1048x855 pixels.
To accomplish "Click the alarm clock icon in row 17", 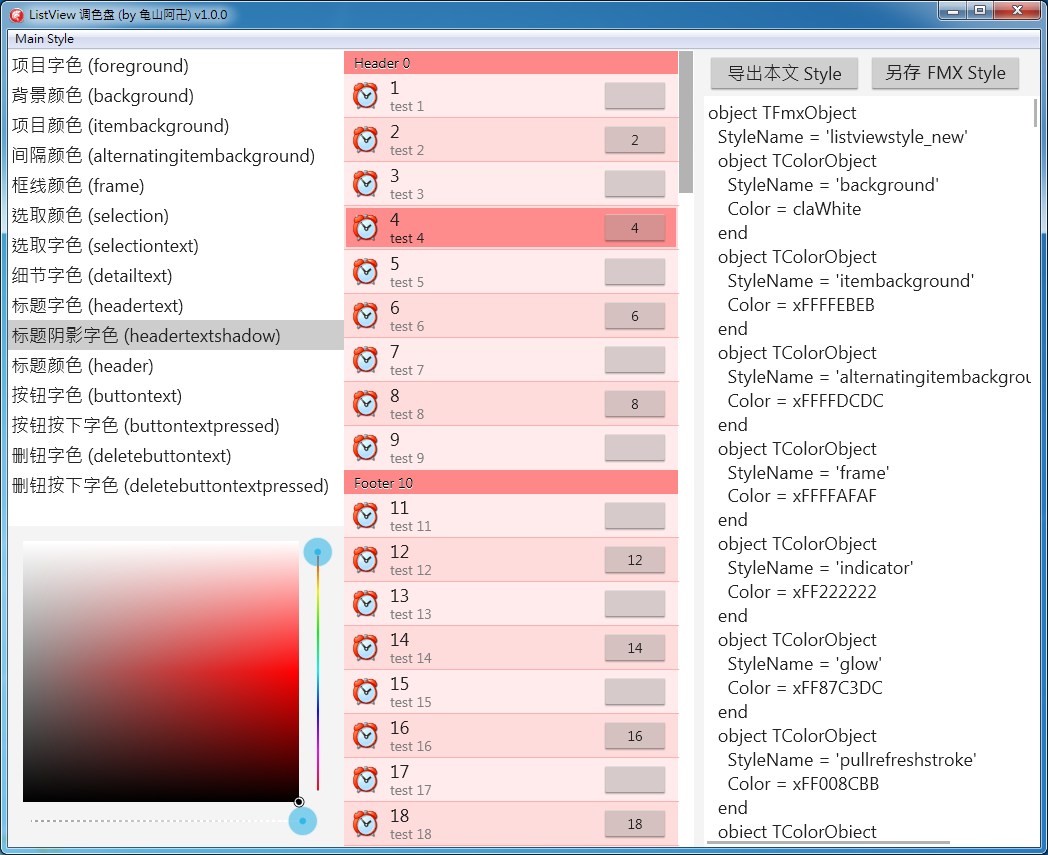I will (366, 780).
